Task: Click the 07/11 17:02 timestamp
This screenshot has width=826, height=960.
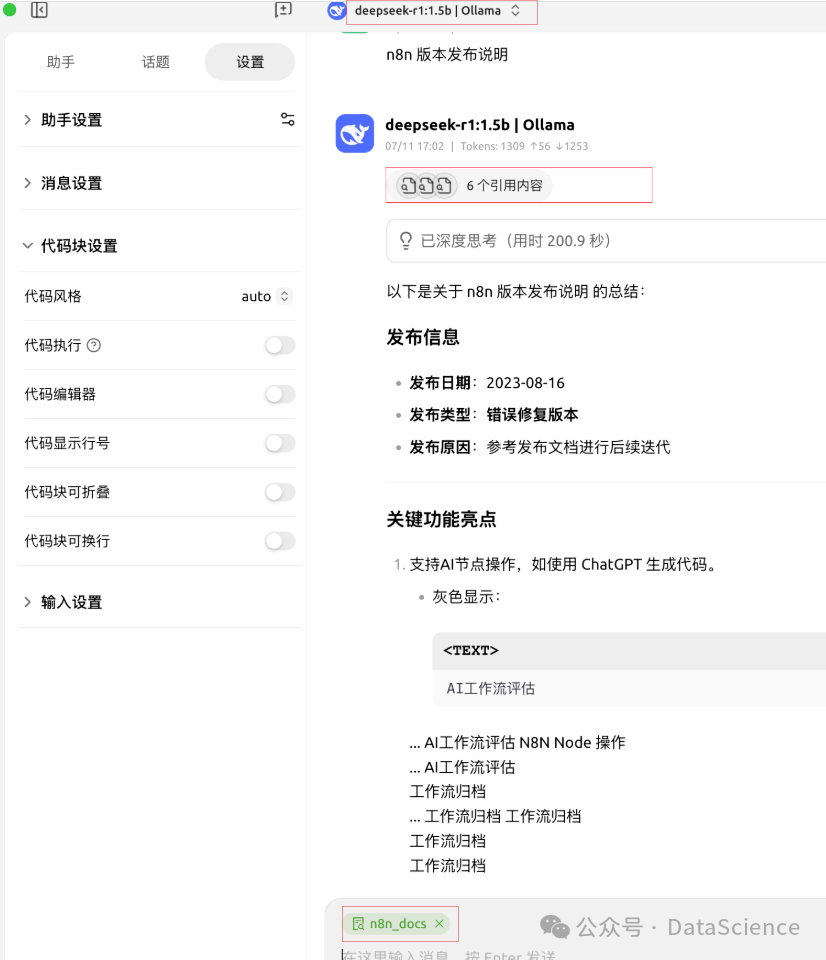Action: point(415,146)
